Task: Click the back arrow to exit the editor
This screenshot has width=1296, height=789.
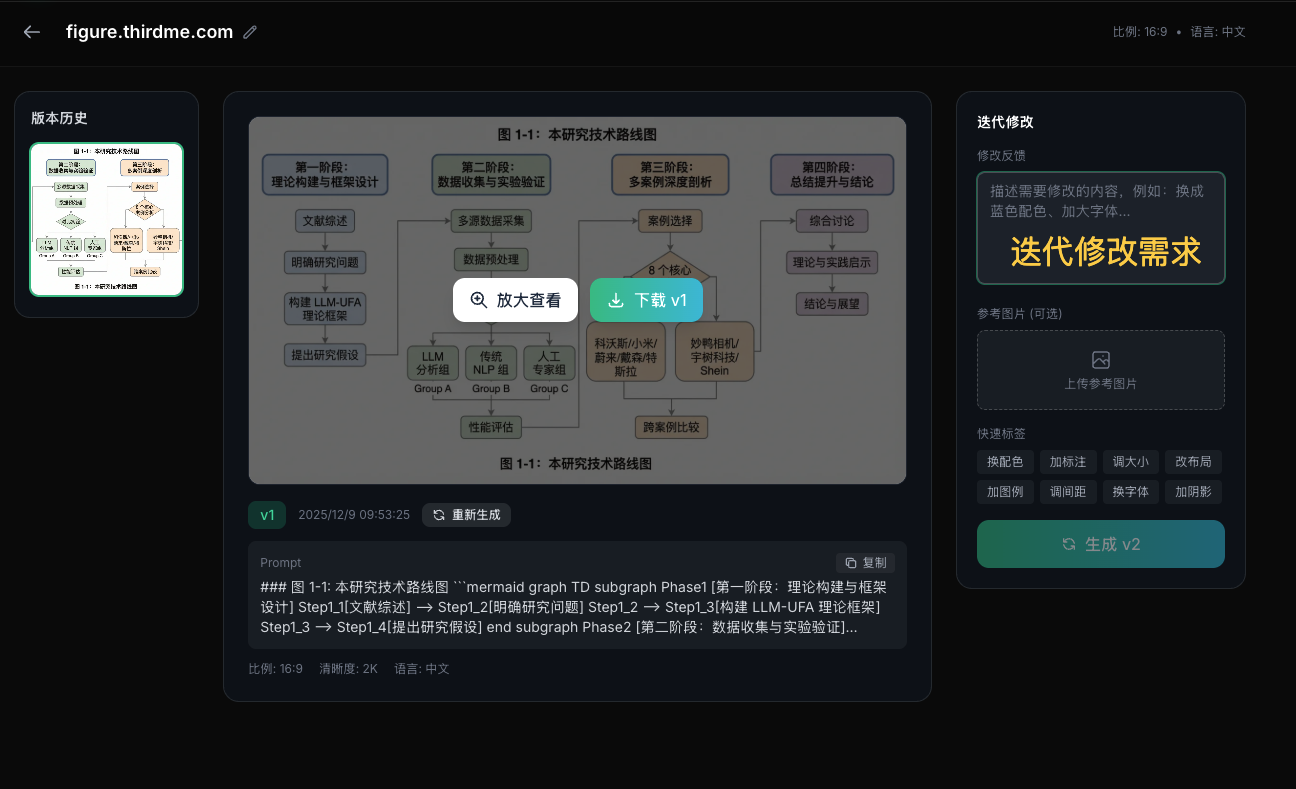Action: (31, 31)
